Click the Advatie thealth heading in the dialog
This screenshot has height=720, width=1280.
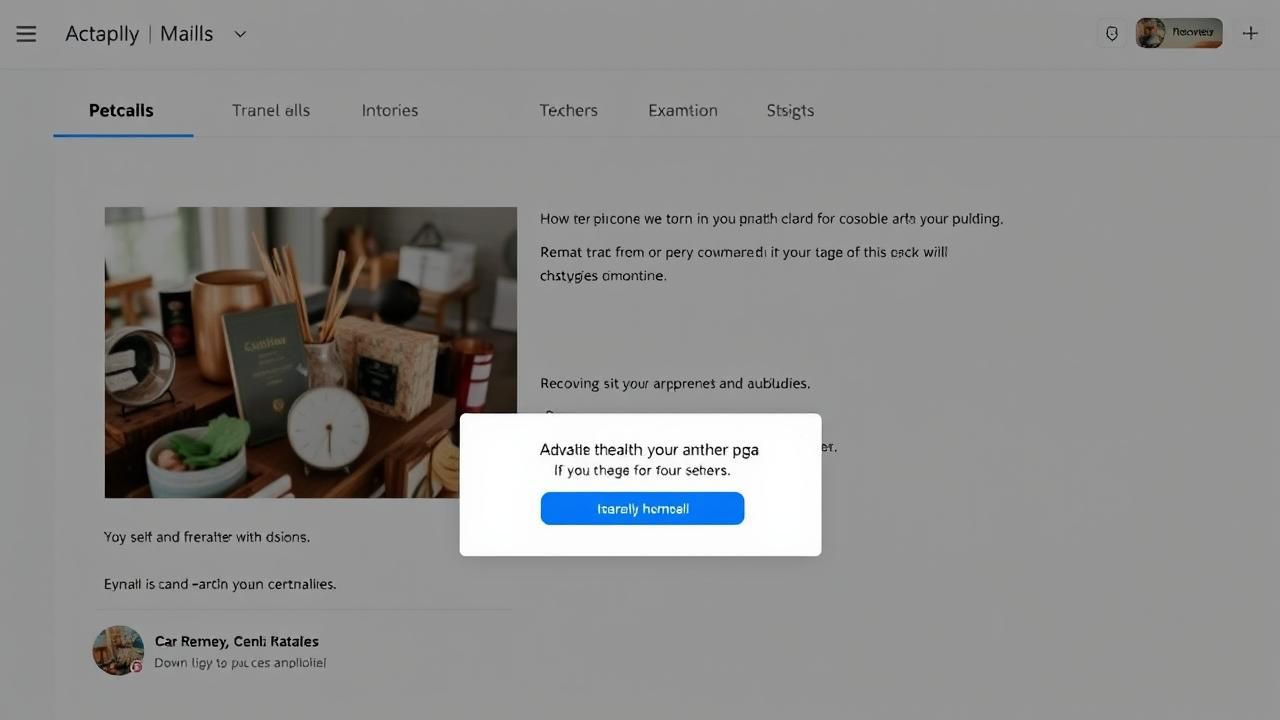click(x=649, y=449)
